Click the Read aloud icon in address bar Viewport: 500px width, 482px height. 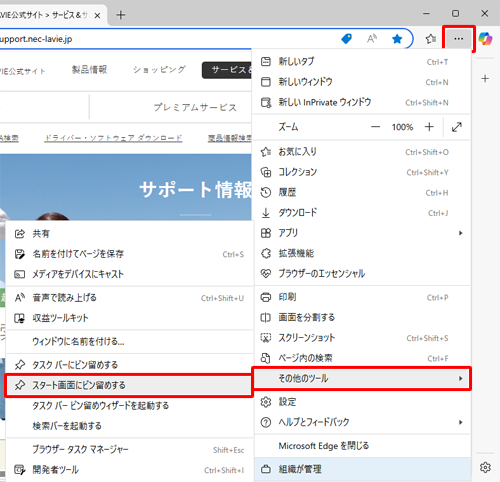(372, 39)
